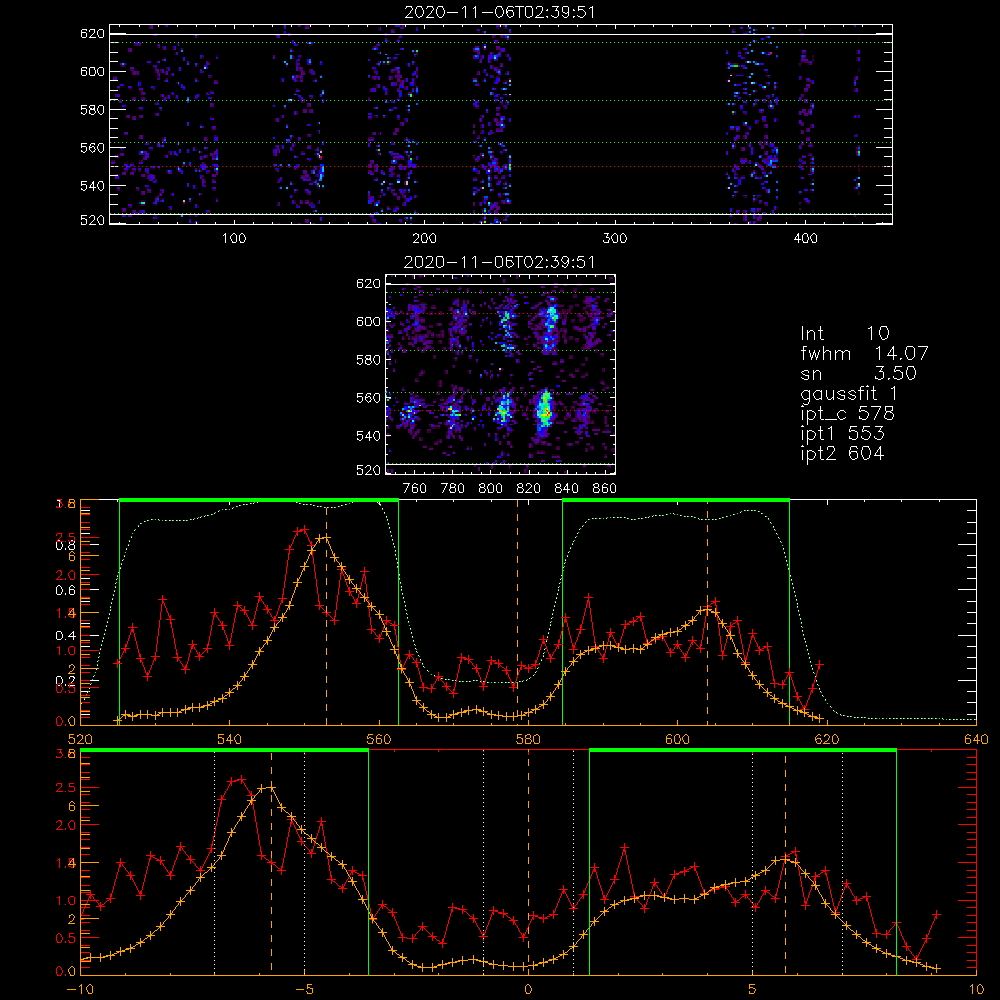Viewport: 1000px width, 1000px height.
Task: Click y-axis label '580' of the top image plot
Action: click(92, 109)
